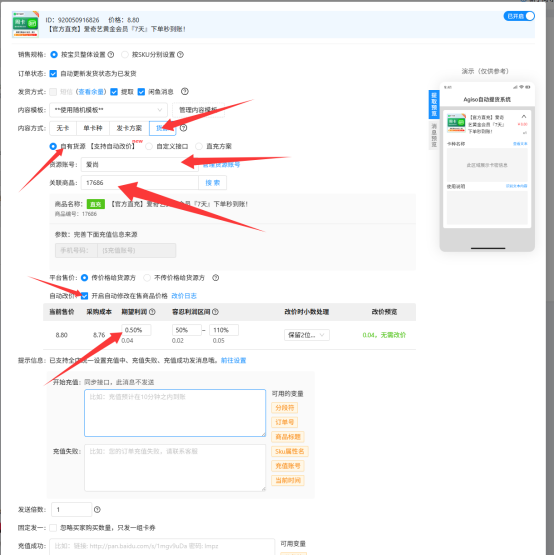Switch to the 发卡方案 content tab

[129, 128]
